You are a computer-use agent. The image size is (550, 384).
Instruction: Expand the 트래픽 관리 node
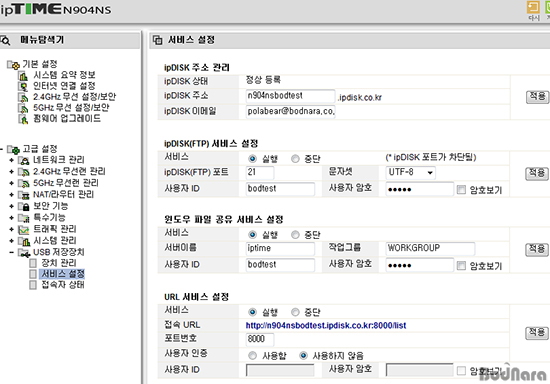[x=12, y=230]
